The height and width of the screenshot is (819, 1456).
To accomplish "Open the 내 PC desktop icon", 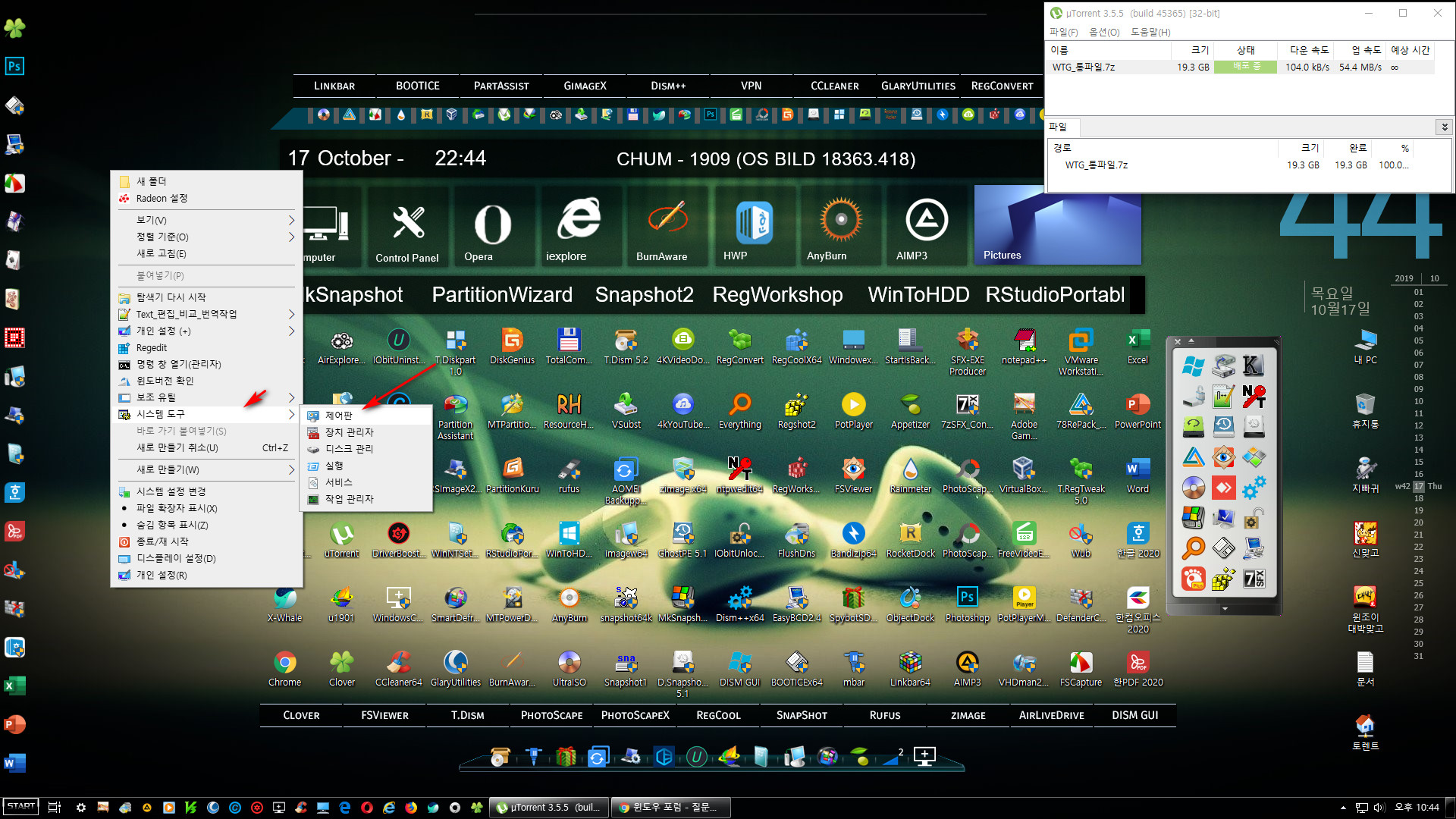I will coord(1365,347).
